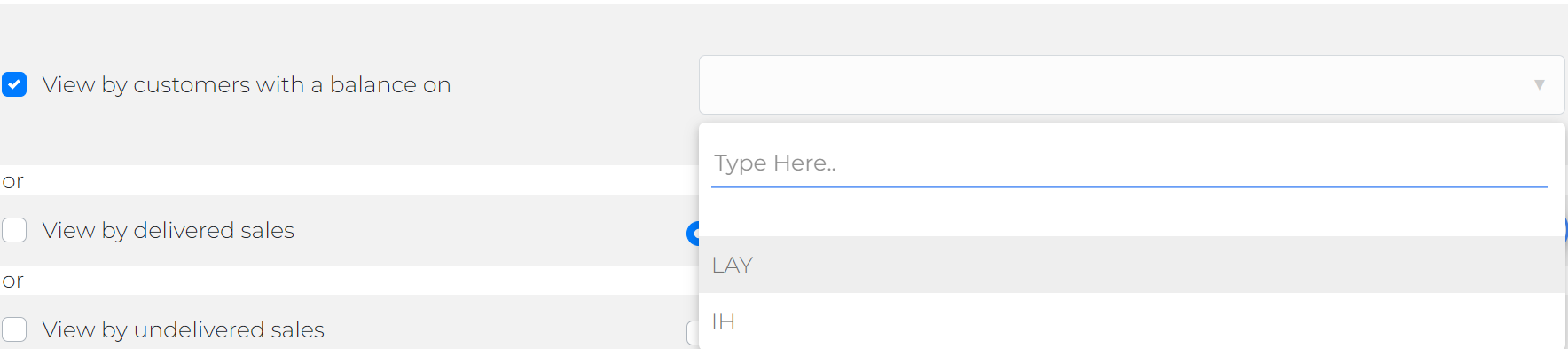Click the first 'or' separator under the balance row

pos(12,181)
